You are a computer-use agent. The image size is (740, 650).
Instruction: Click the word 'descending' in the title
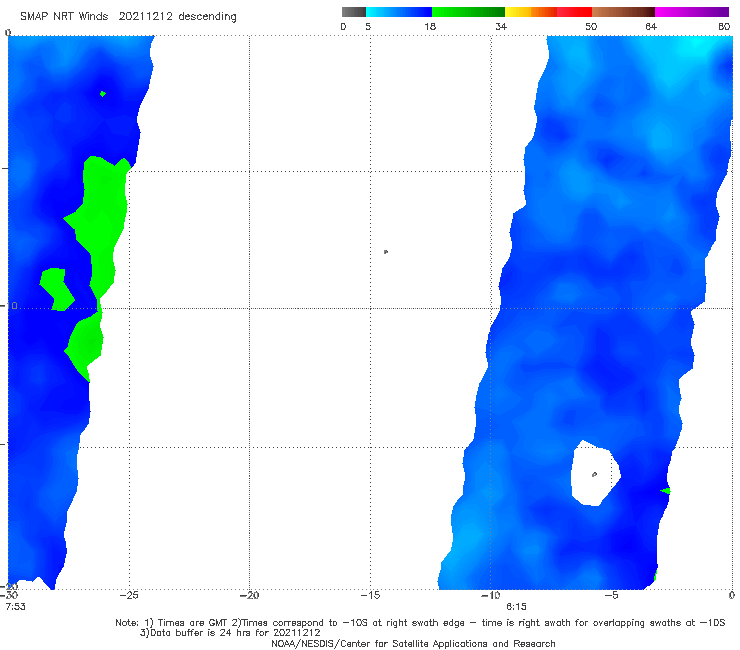208,17
